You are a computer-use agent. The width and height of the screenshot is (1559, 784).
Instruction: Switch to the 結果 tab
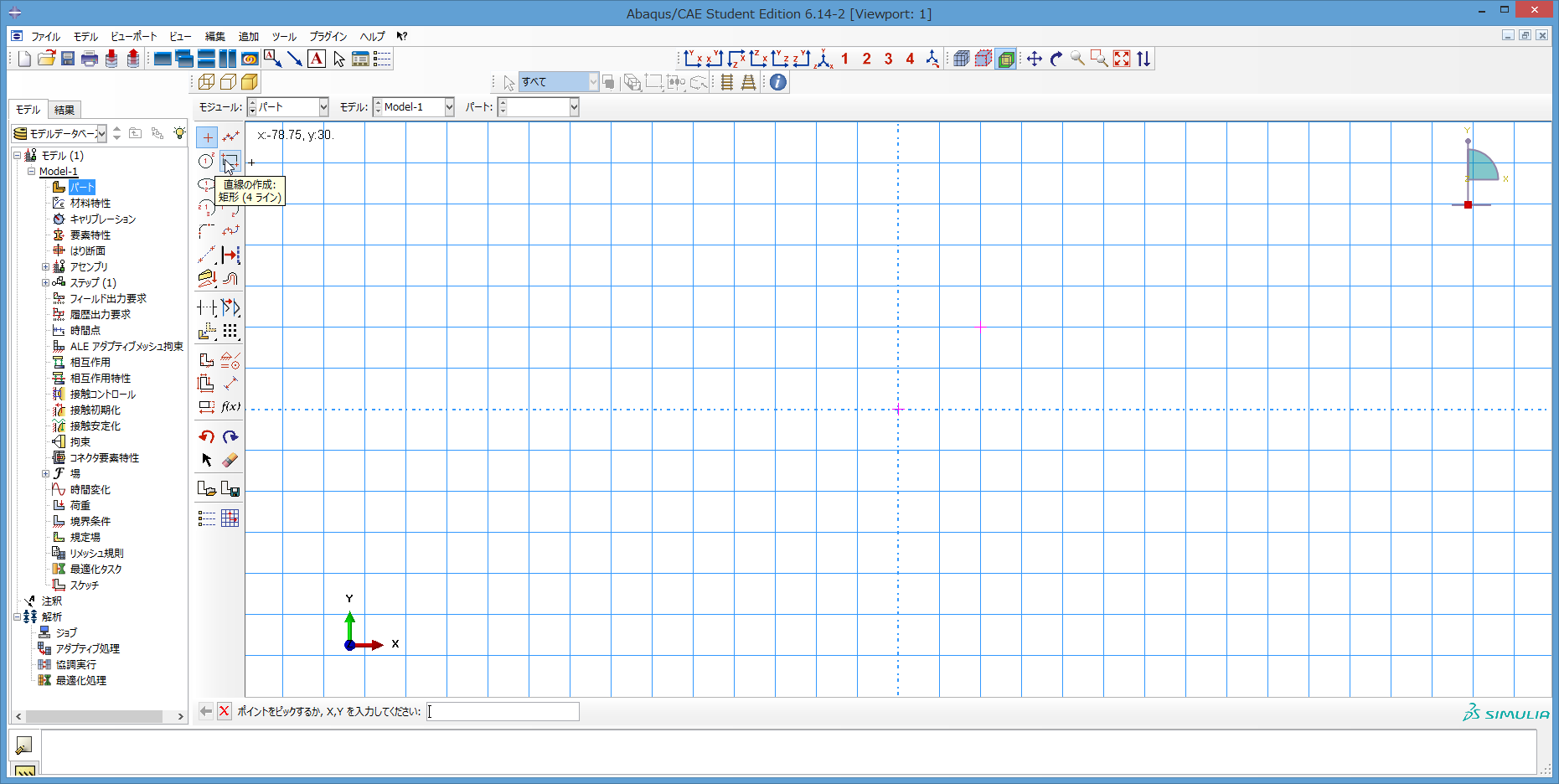coord(65,110)
